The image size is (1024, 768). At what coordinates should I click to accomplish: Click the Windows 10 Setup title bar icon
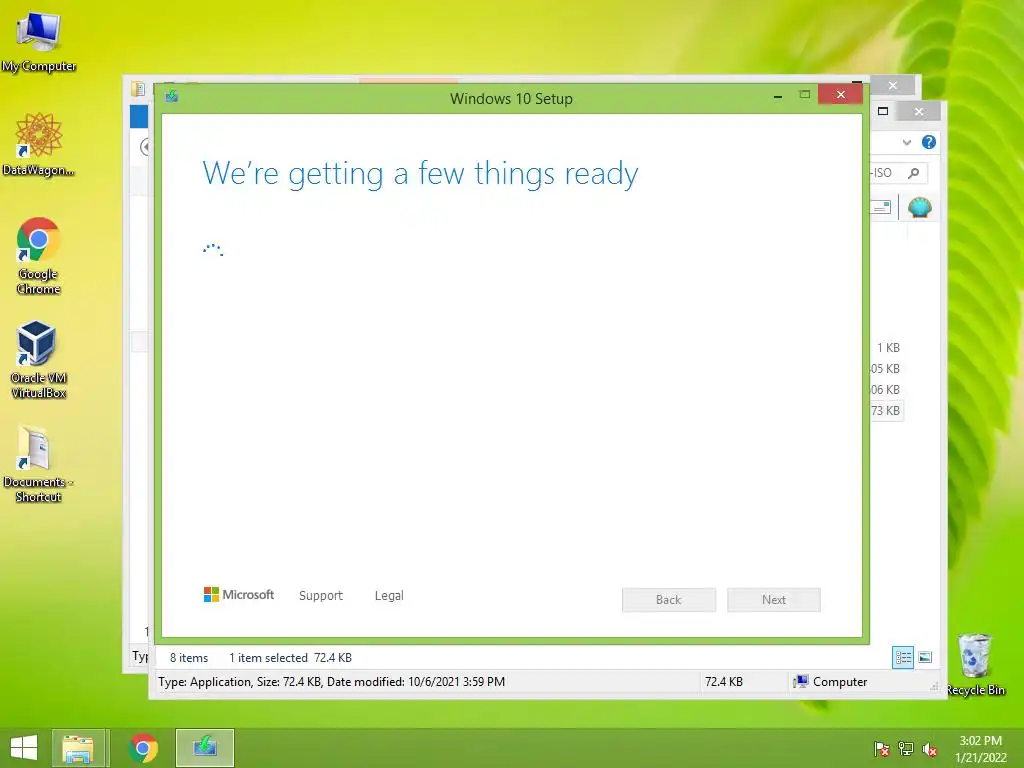[x=172, y=97]
